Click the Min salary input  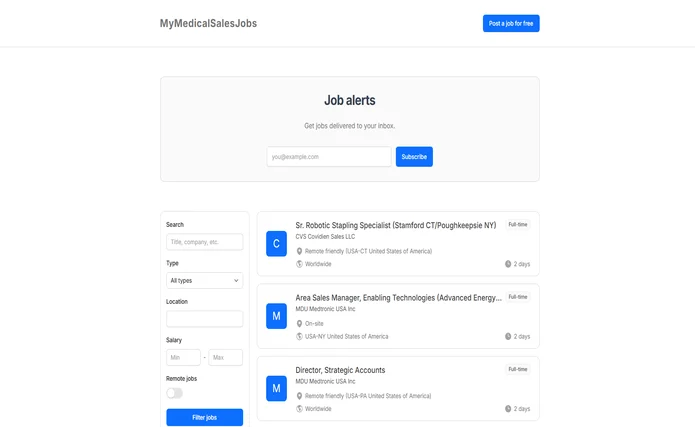(183, 357)
